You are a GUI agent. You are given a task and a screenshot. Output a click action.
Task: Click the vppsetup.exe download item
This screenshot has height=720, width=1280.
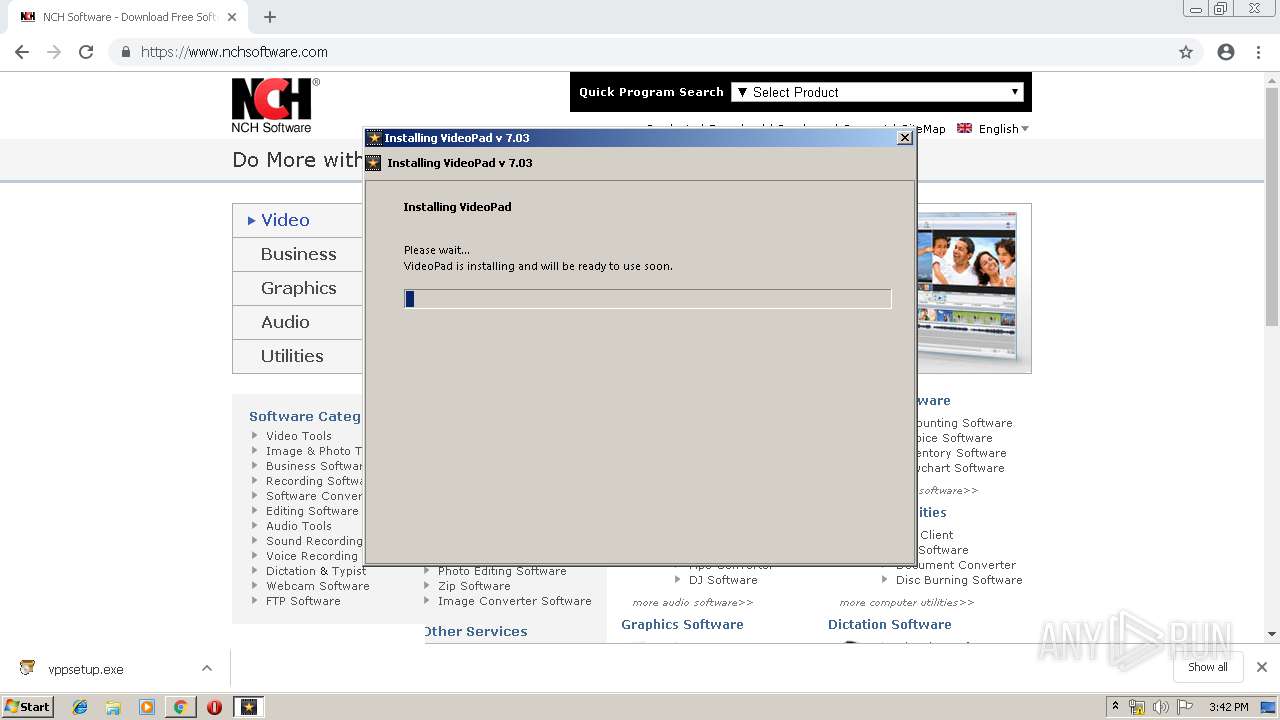(86, 669)
